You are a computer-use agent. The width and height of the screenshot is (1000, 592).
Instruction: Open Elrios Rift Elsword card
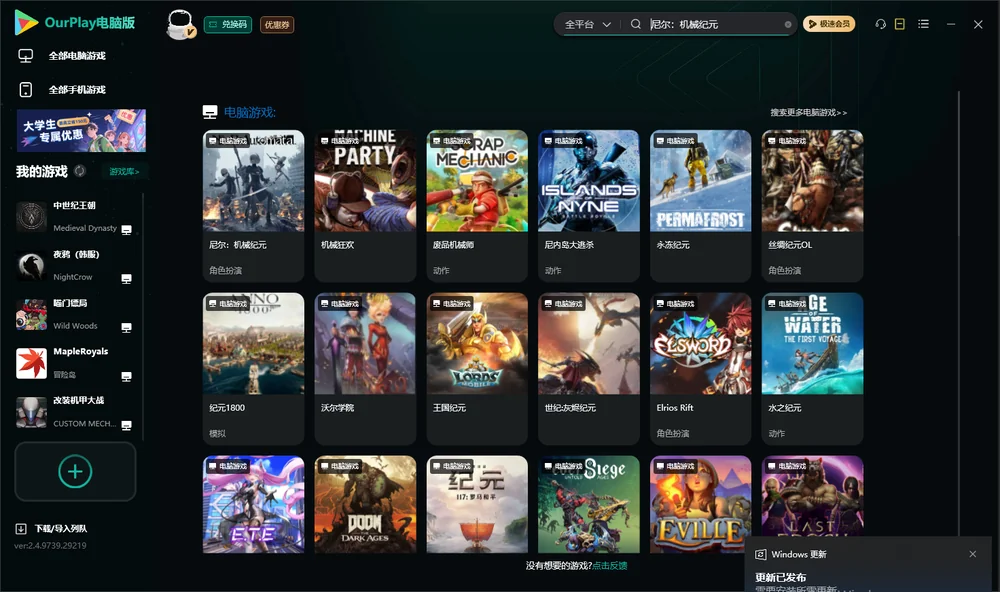(700, 368)
